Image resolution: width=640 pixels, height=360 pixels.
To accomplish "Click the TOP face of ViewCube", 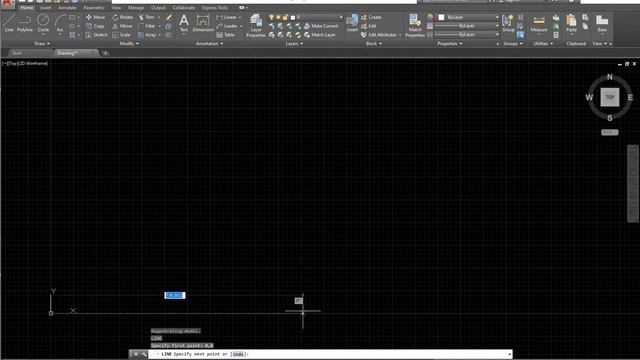I will tap(610, 97).
